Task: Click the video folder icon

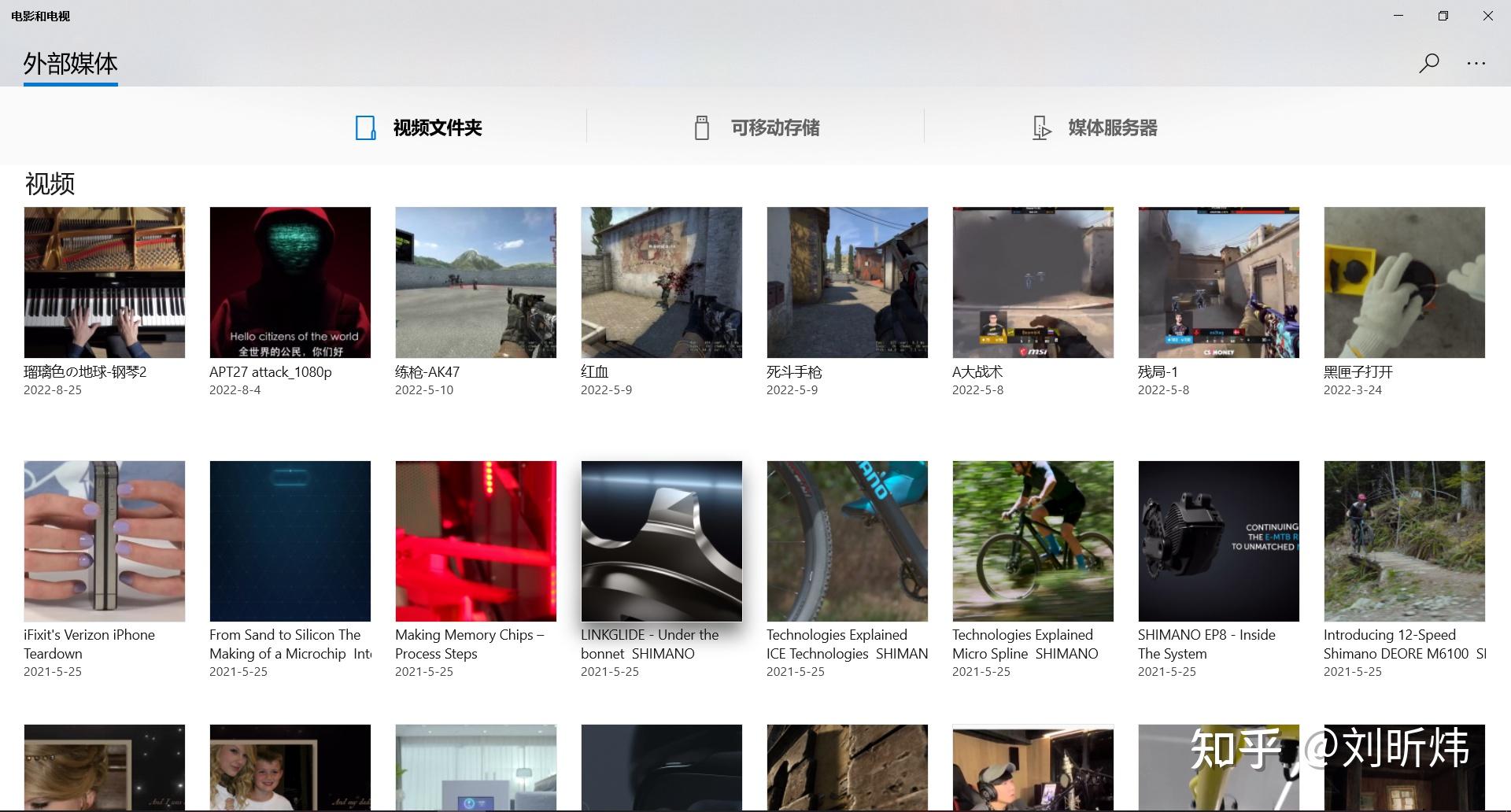Action: point(365,127)
